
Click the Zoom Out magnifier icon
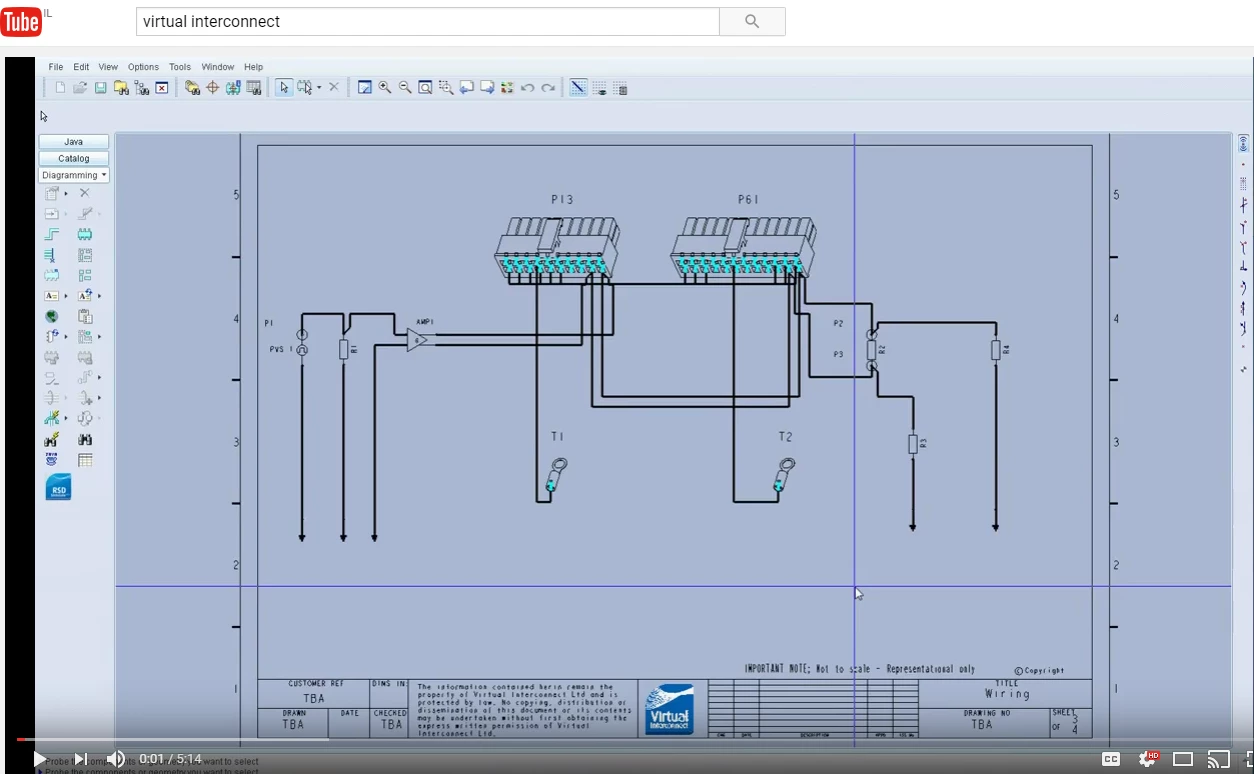(405, 88)
